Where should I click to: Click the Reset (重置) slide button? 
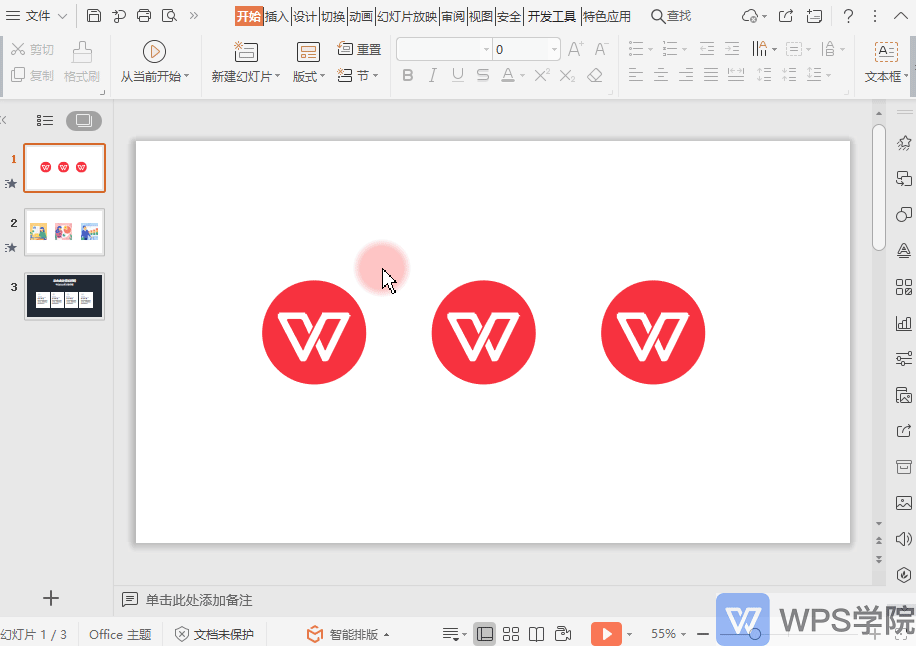(x=359, y=49)
